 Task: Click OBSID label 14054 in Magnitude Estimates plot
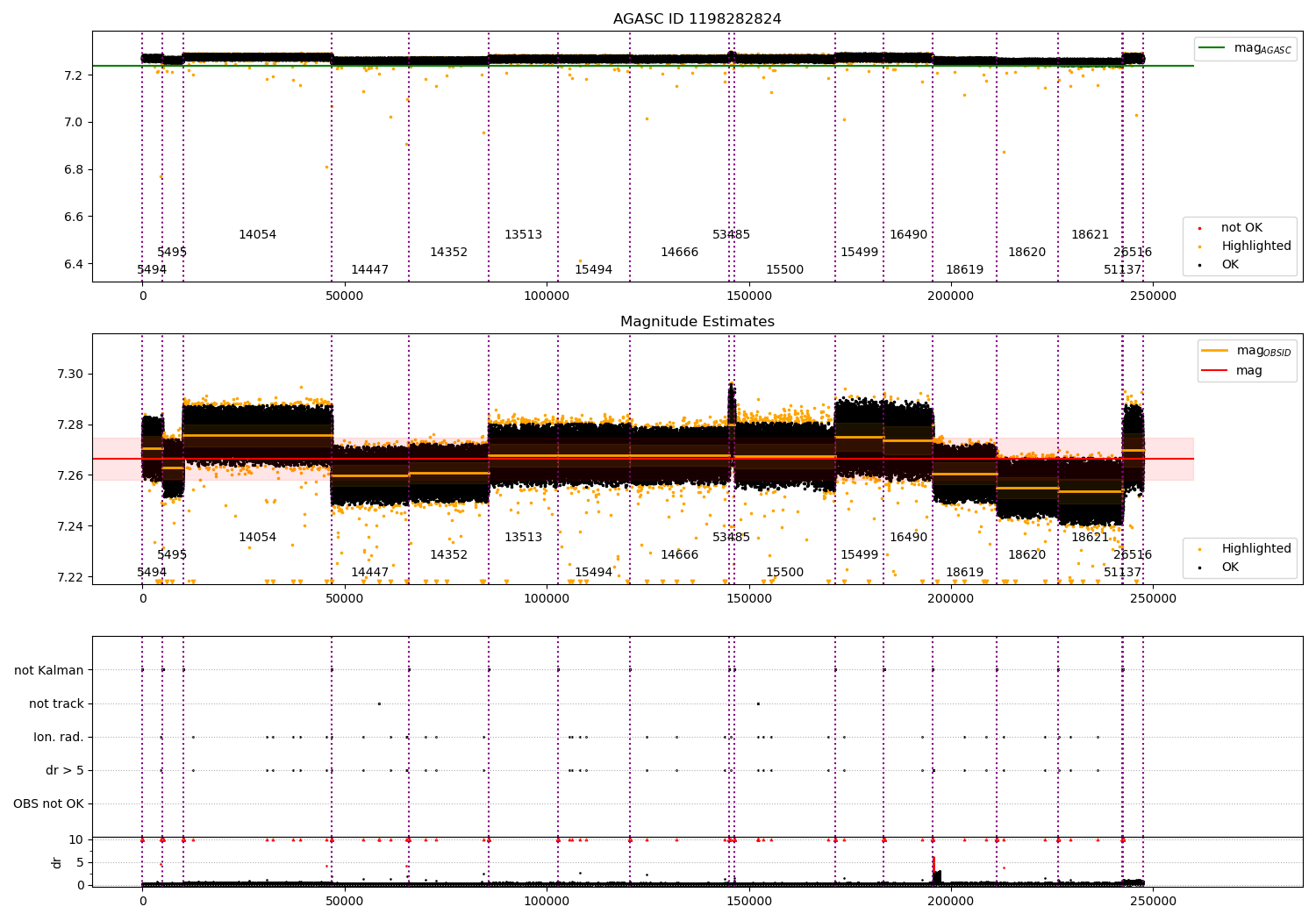pyautogui.click(x=257, y=538)
